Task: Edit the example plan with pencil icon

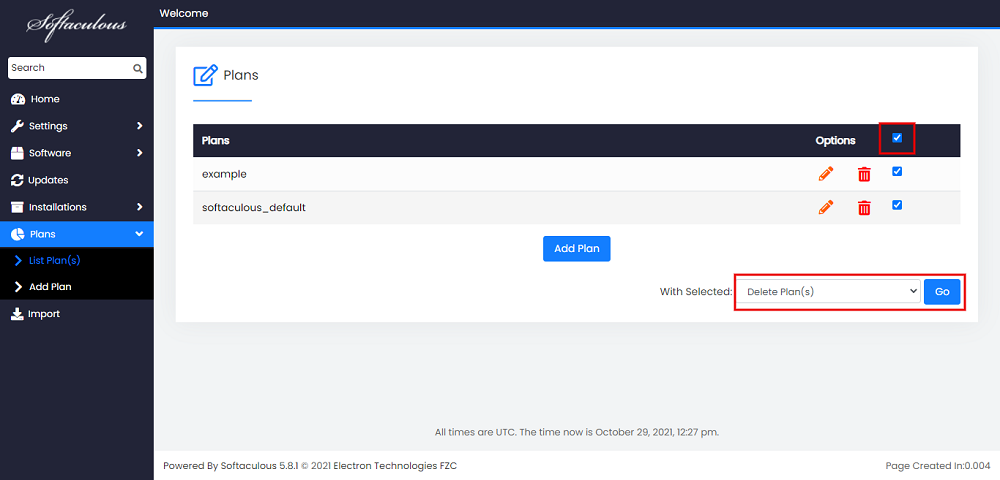Action: pos(826,173)
